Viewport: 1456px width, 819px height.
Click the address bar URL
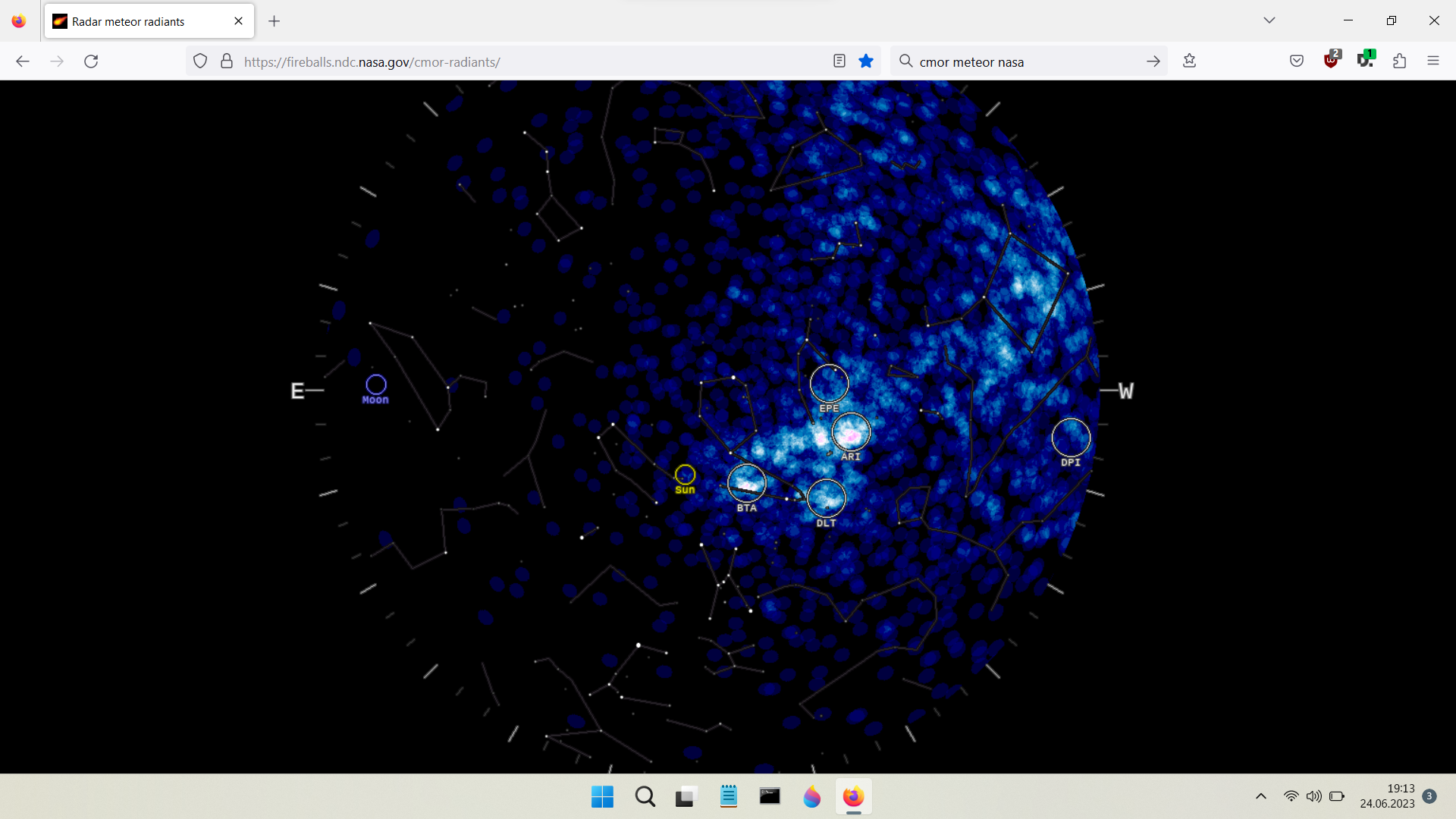(x=372, y=62)
